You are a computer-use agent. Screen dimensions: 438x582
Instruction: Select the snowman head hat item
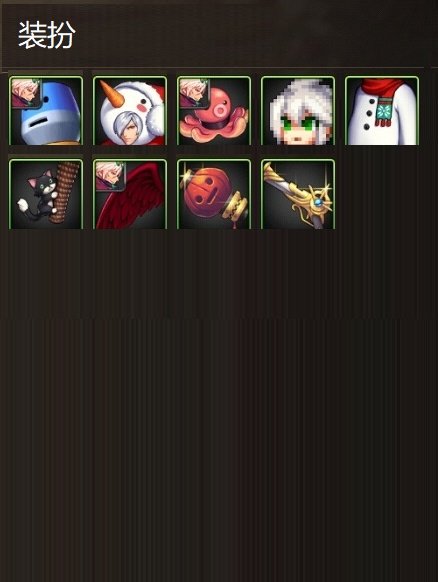point(130,111)
